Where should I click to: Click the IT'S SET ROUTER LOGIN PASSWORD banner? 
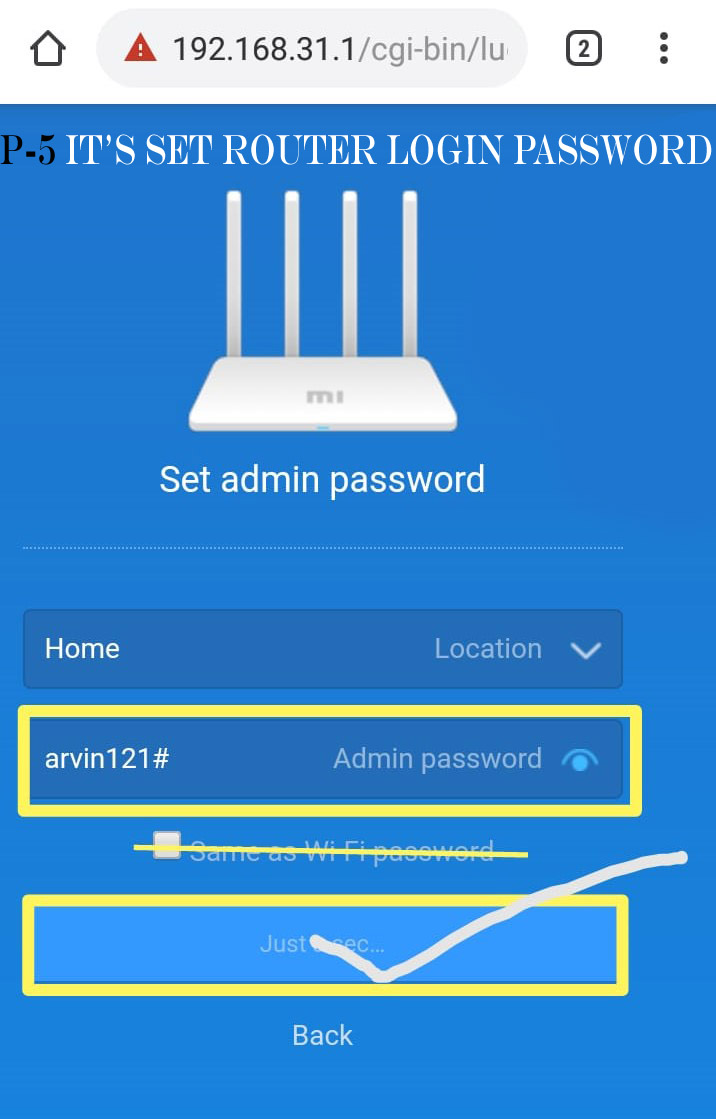(x=388, y=150)
